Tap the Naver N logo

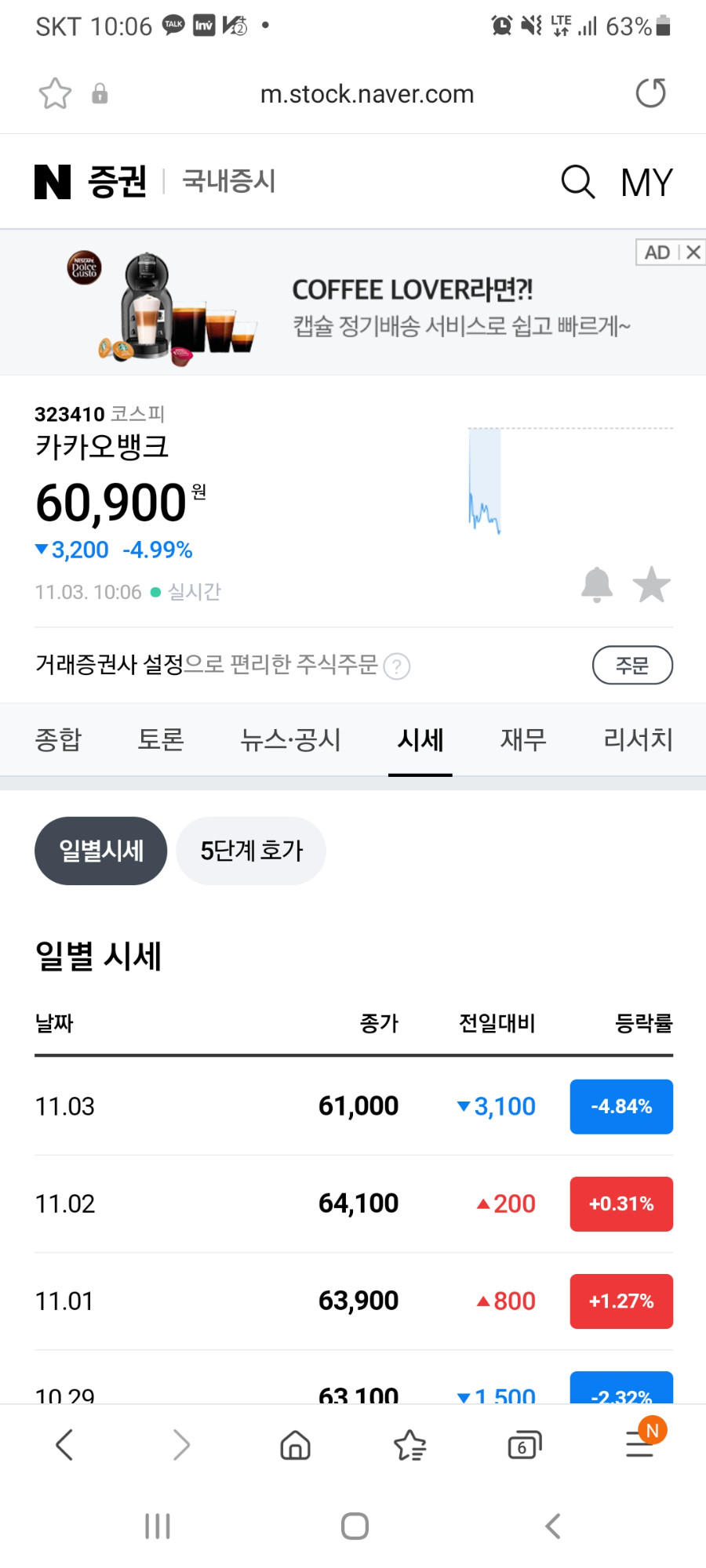[x=53, y=182]
